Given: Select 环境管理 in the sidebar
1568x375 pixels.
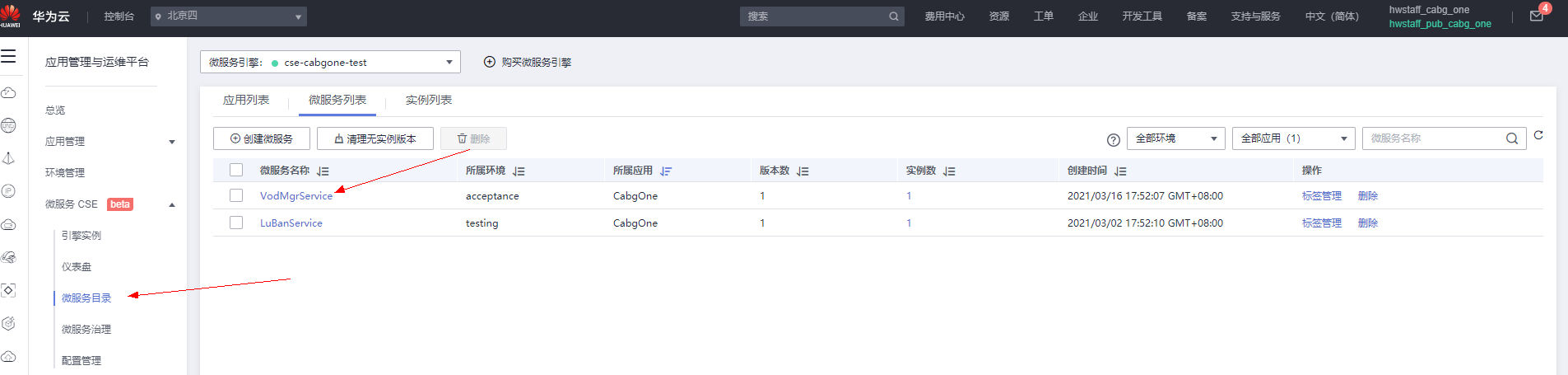Looking at the screenshot, I should (x=65, y=173).
